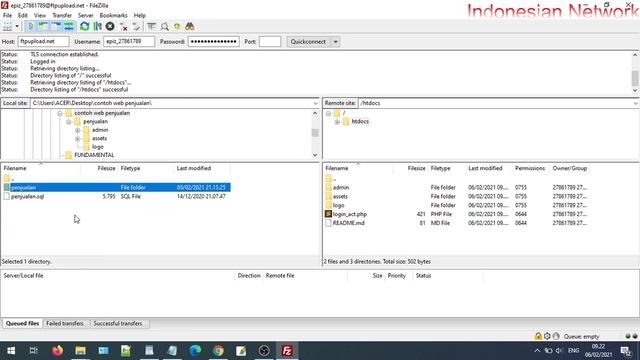Search for files with binoculars icon
This screenshot has height=360, width=640.
pyautogui.click(x=189, y=27)
